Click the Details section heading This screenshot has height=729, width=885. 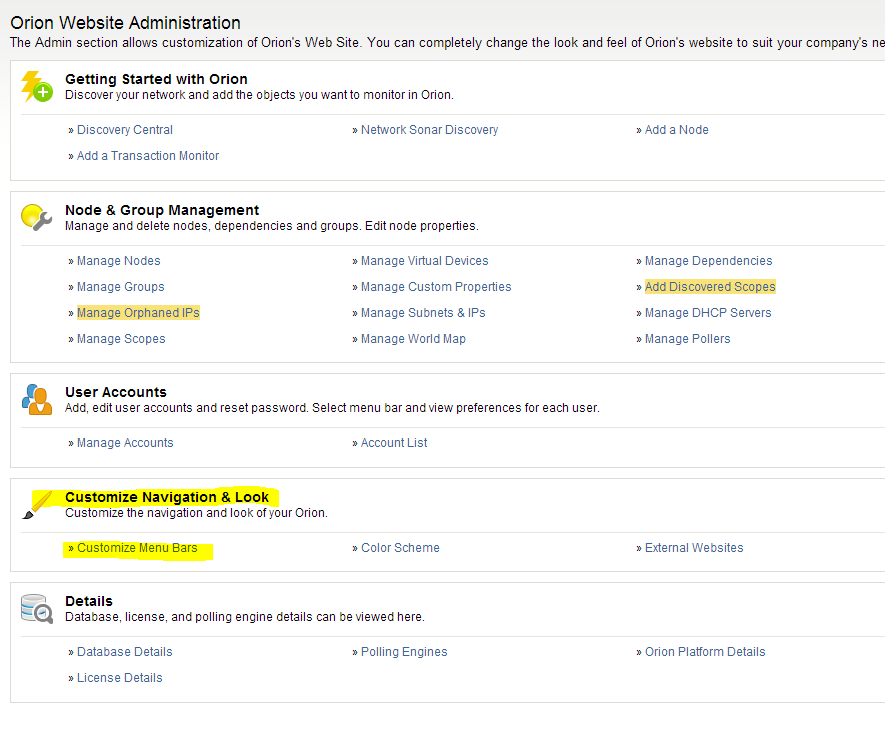point(89,601)
